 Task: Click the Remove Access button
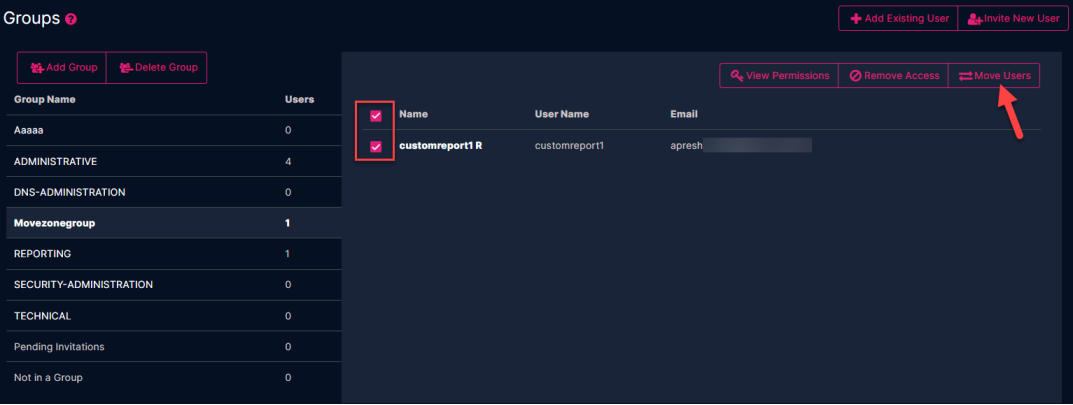(x=893, y=76)
